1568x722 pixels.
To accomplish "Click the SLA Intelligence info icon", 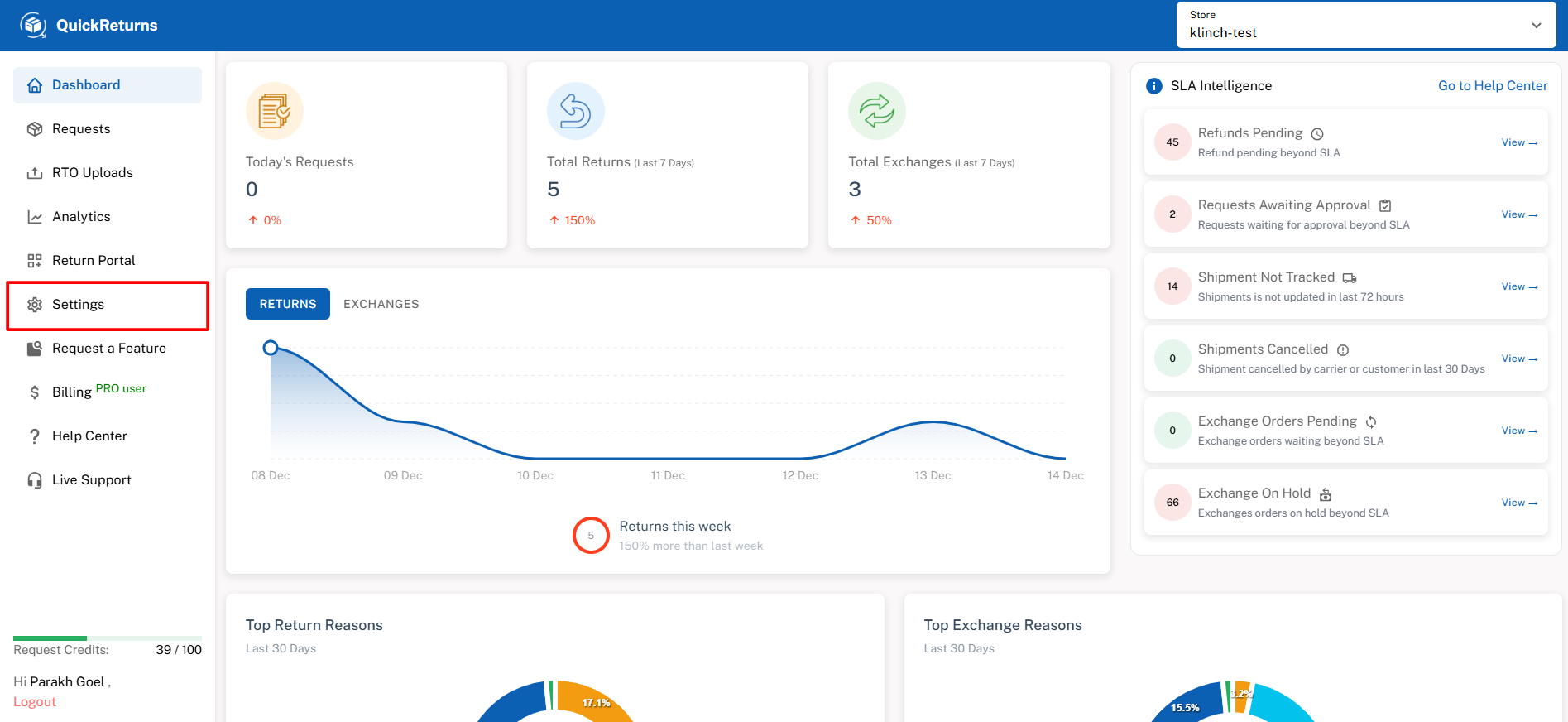I will (x=1153, y=86).
